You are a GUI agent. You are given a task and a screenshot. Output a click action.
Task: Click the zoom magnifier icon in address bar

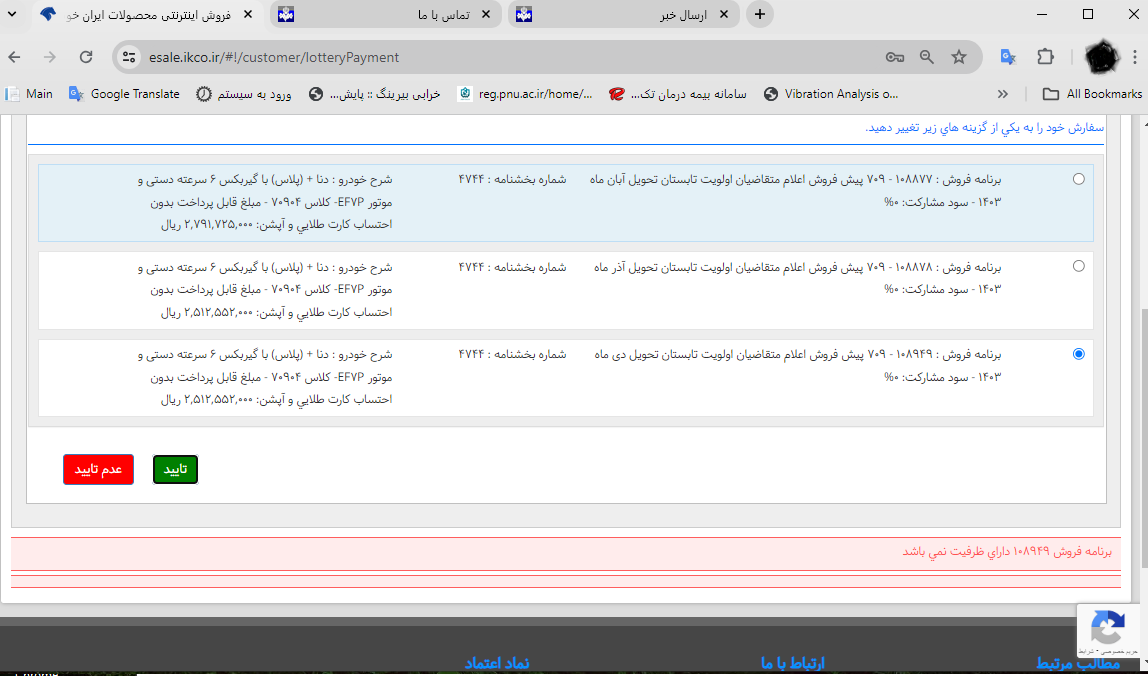(927, 57)
